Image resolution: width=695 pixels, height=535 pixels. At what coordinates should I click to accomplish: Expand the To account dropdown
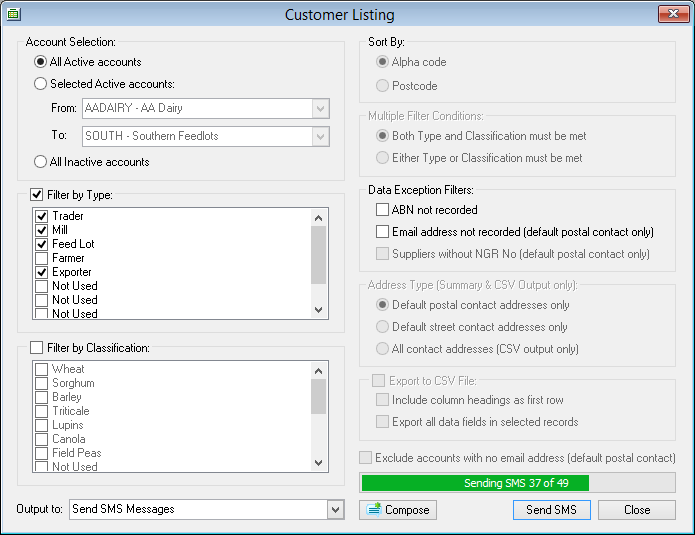point(320,136)
